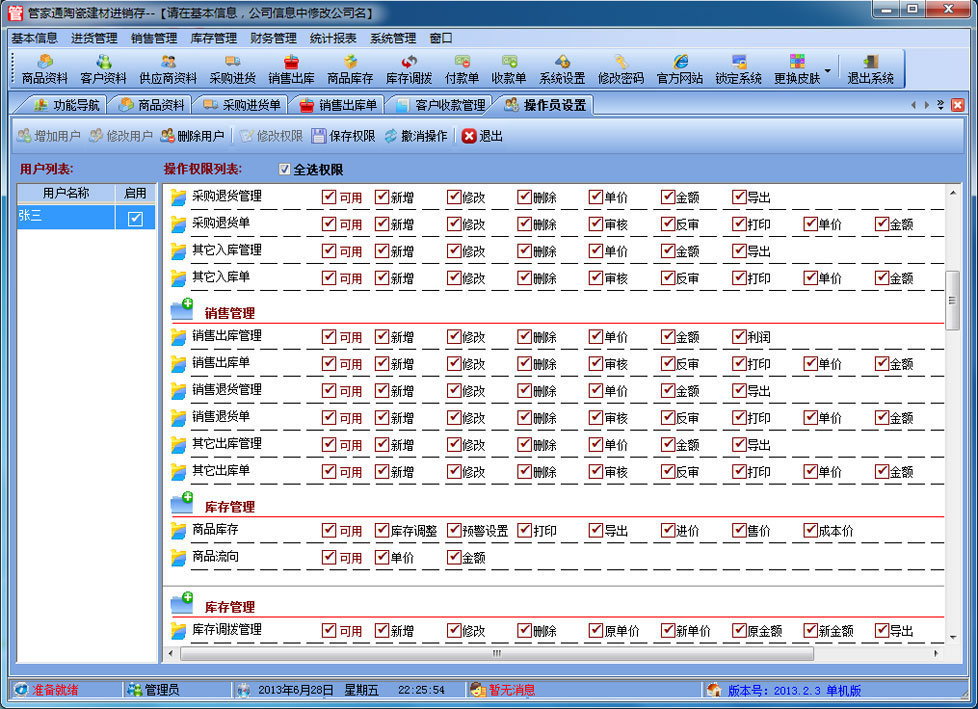The height and width of the screenshot is (709, 978).
Task: Open 库存调拨 toolbar icon
Action: [x=409, y=68]
